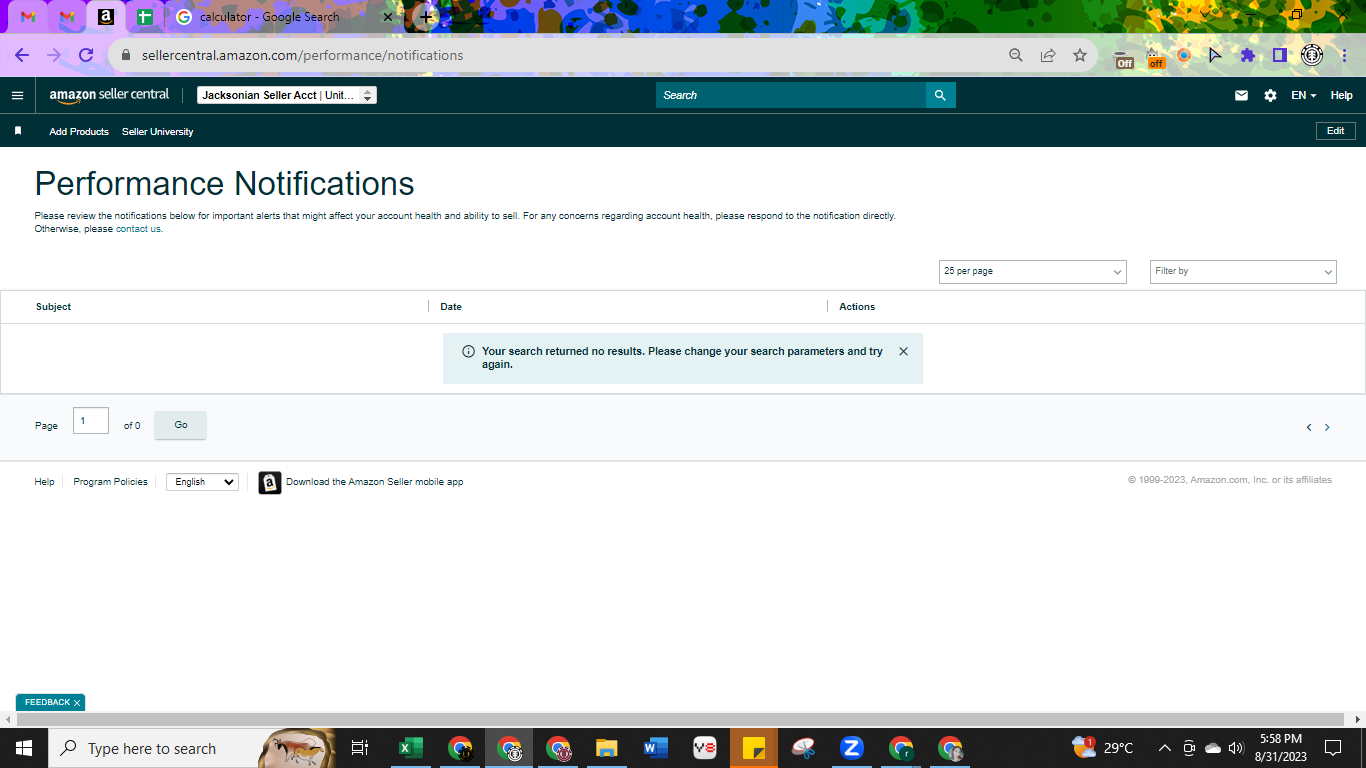Screen dimensions: 1366x768
Task: Click the Actions column header
Action: 857,307
